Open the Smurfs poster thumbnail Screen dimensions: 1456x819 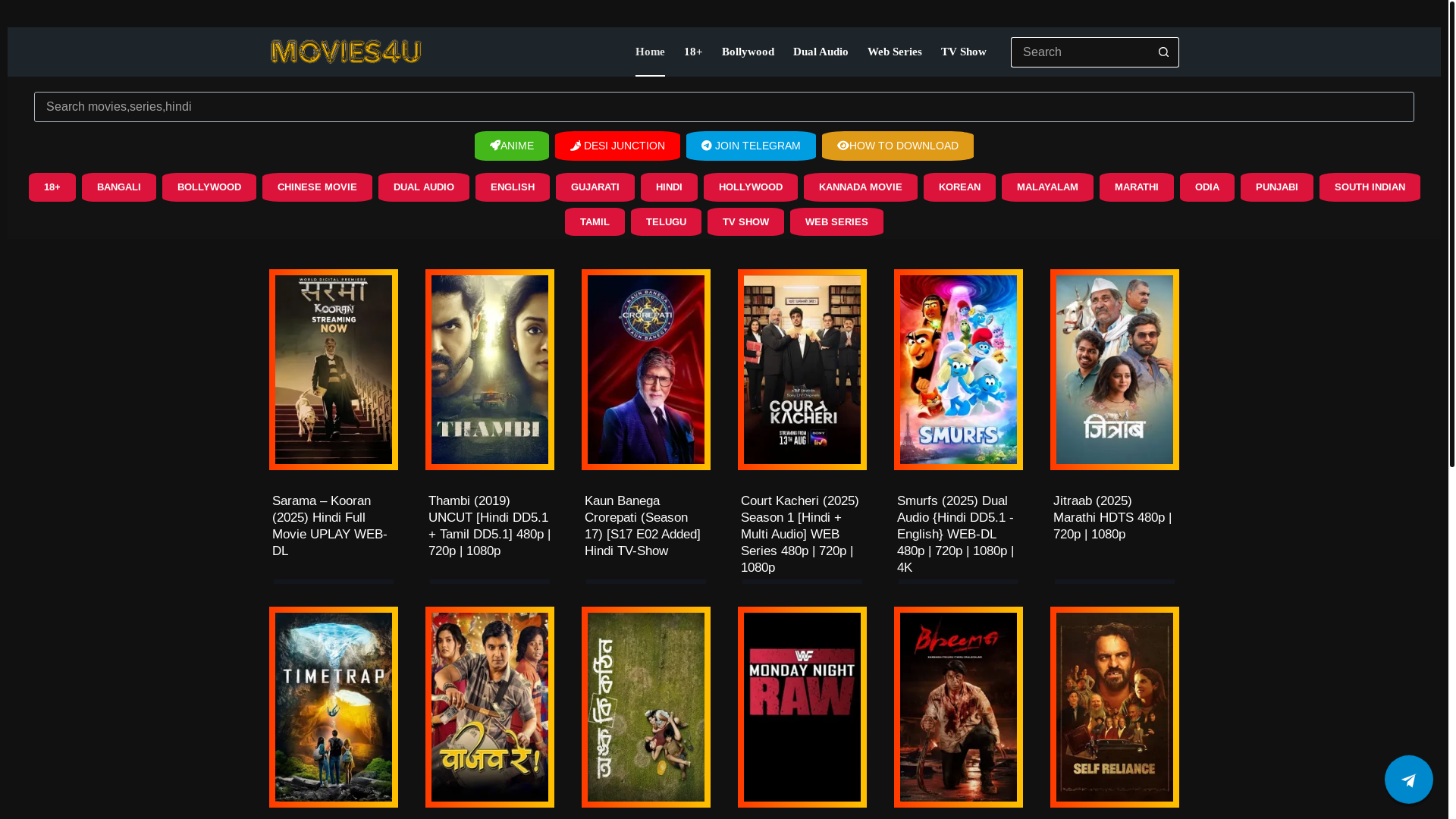click(x=959, y=369)
